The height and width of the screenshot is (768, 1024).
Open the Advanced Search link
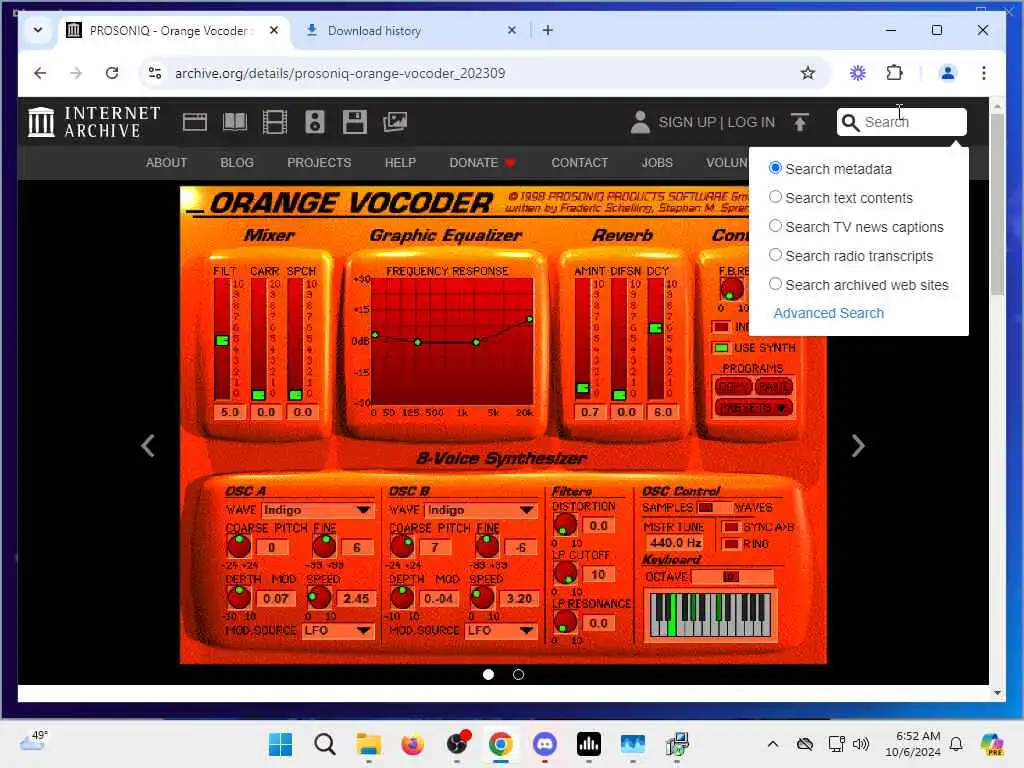click(829, 313)
